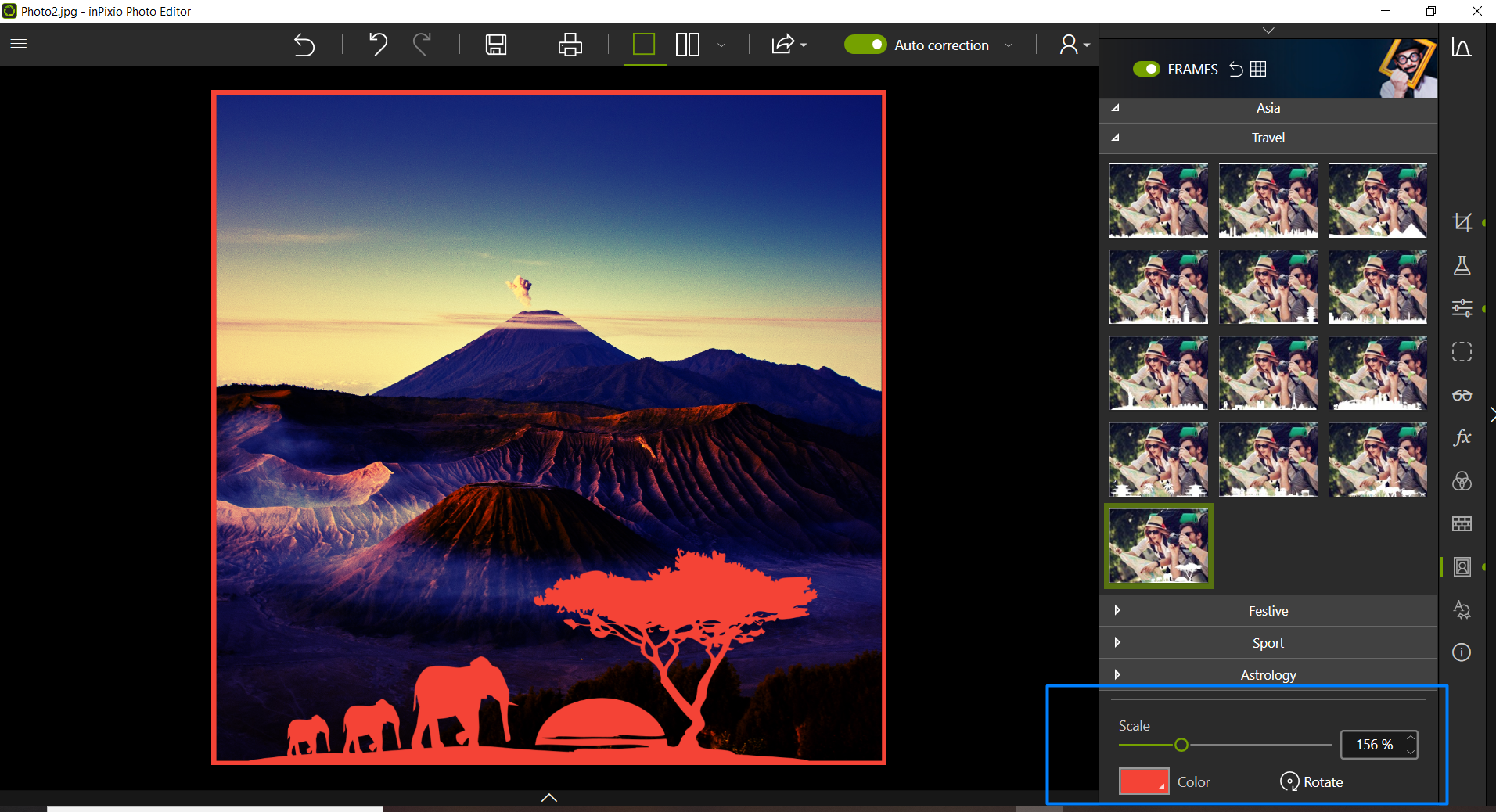Redo the last undone edit

[x=422, y=45]
